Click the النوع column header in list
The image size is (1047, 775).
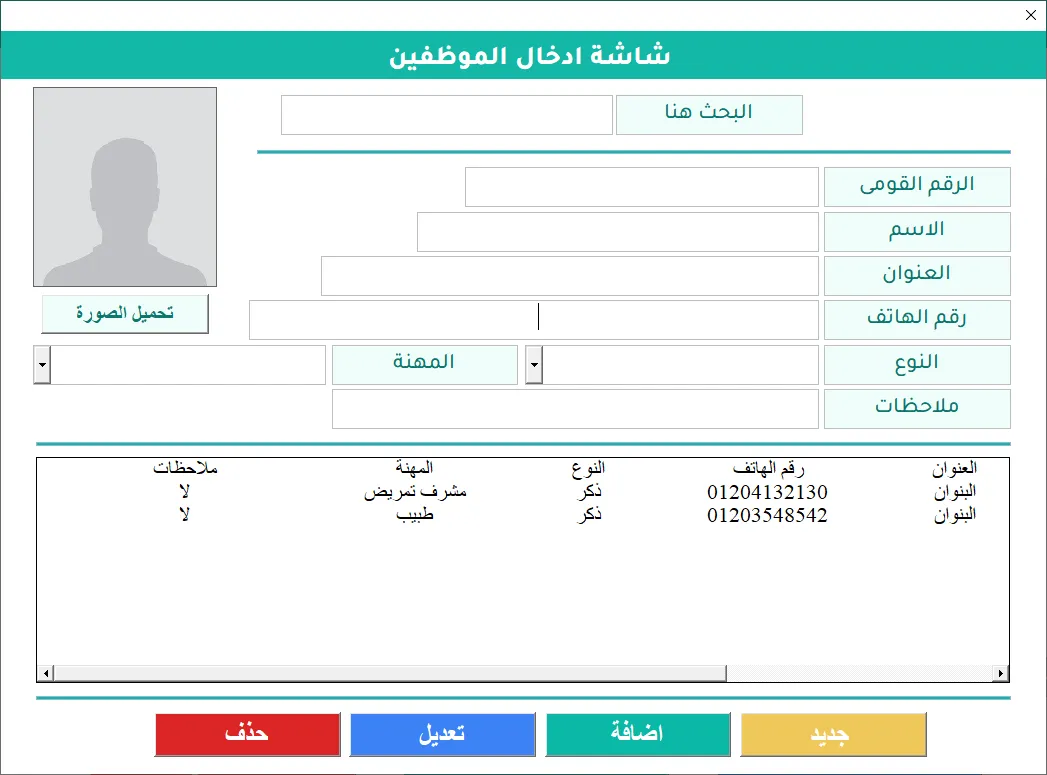coord(588,469)
